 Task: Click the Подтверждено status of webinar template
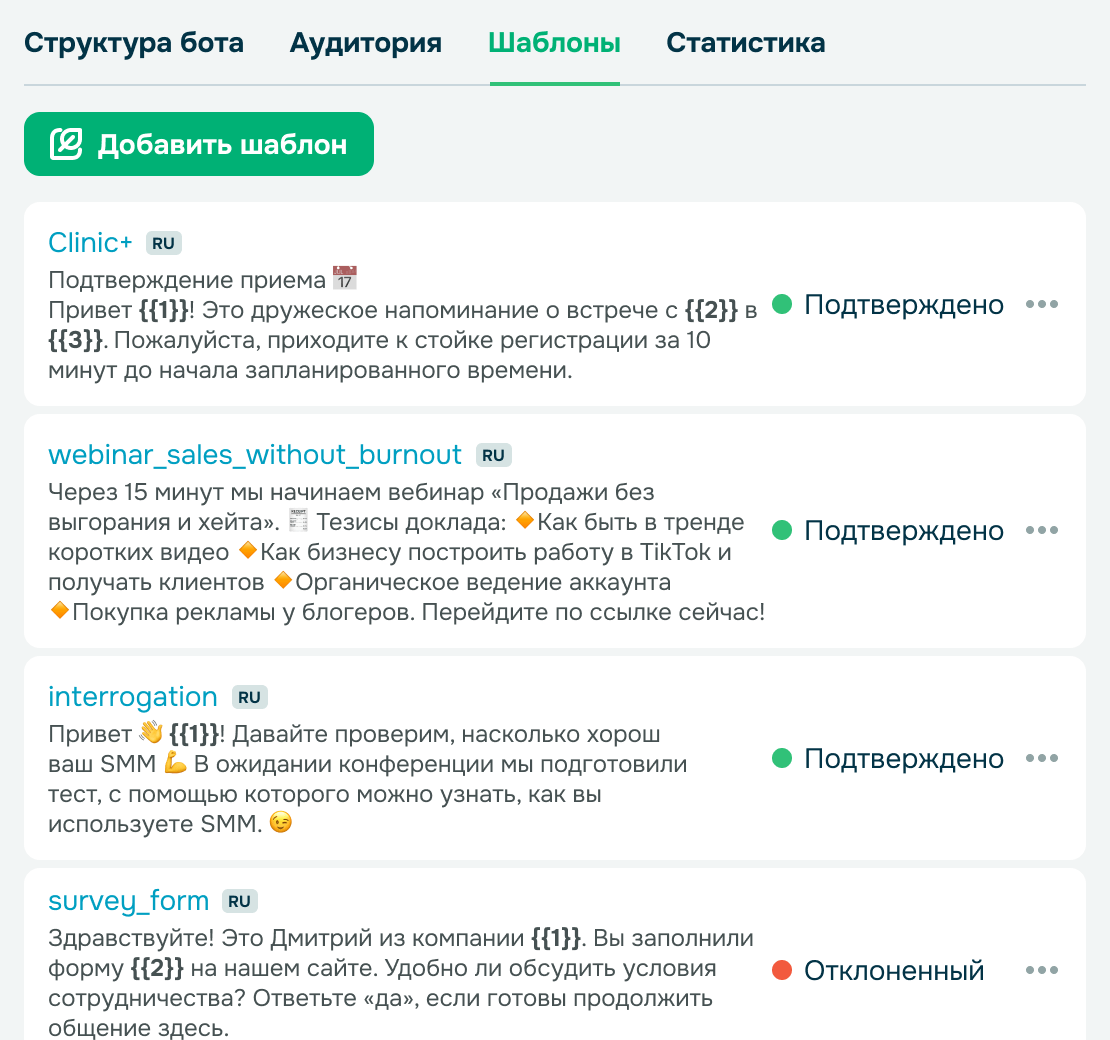click(x=904, y=530)
